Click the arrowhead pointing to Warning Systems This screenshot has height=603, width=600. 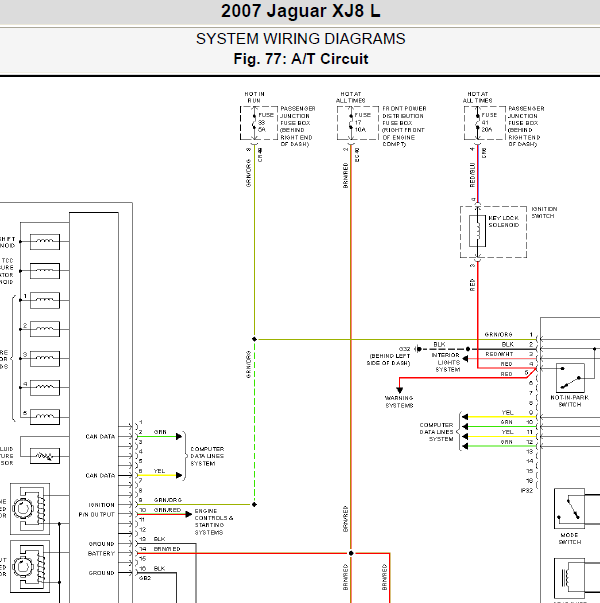click(400, 390)
